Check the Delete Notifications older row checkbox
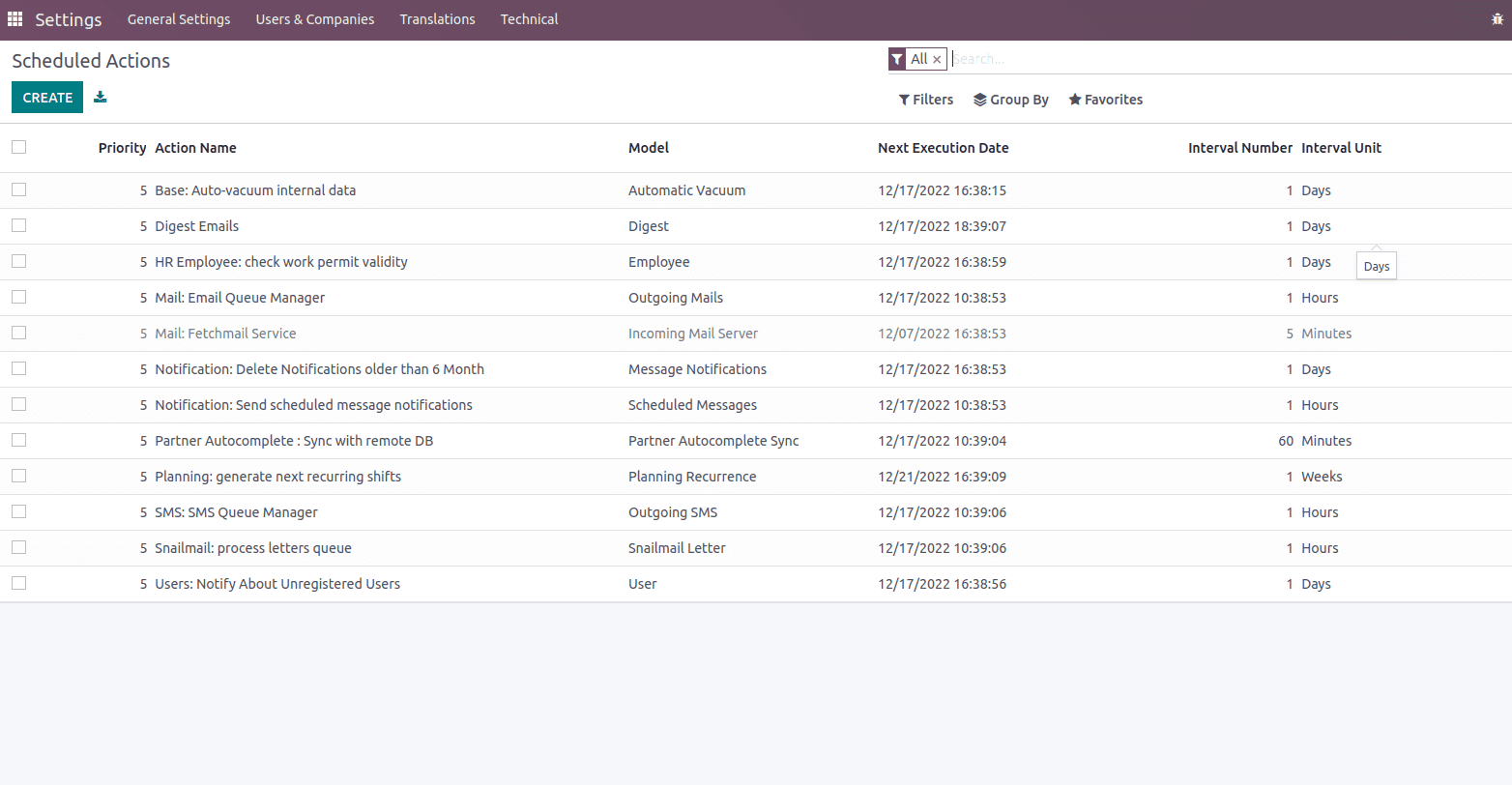Screen dimensions: 1512x785 19,368
